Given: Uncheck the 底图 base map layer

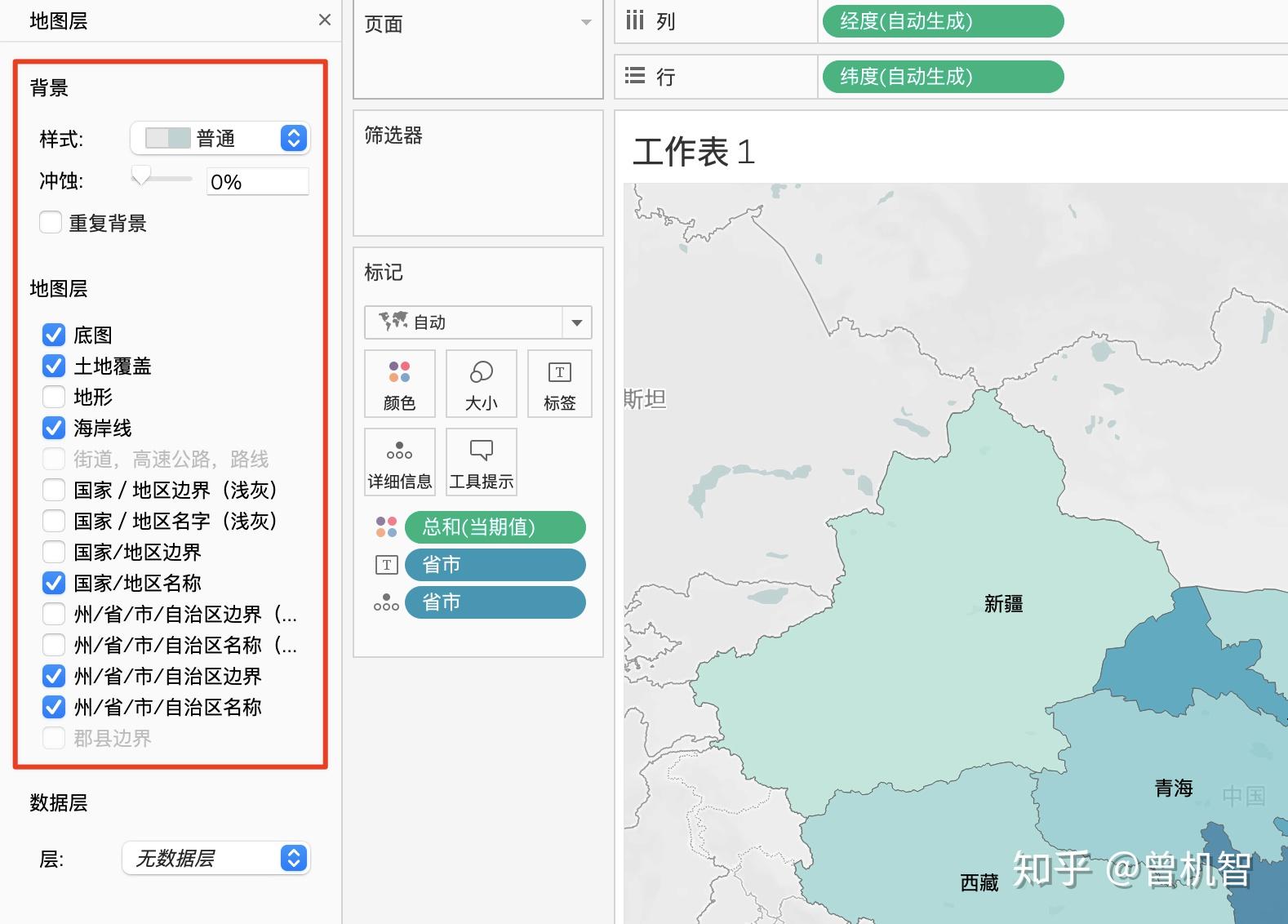Looking at the screenshot, I should tap(54, 335).
